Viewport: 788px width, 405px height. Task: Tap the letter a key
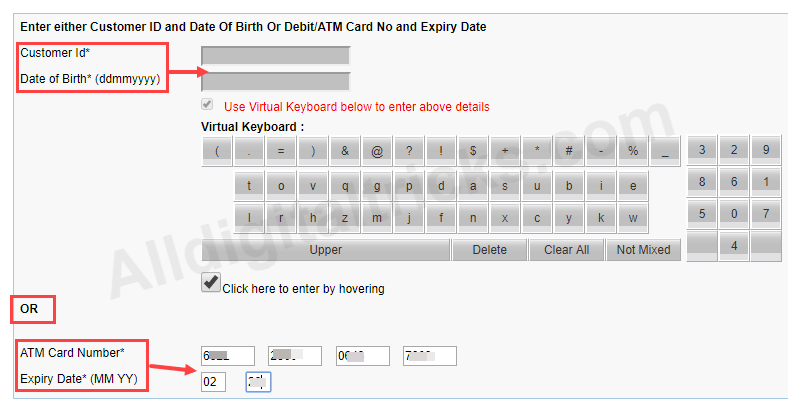click(473, 186)
